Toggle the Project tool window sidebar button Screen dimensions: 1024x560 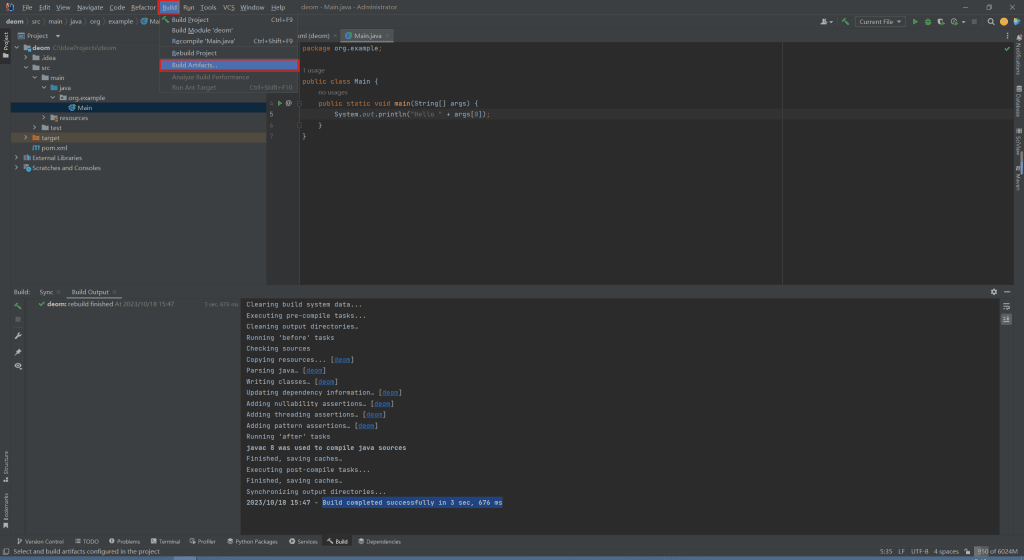pyautogui.click(x=5, y=42)
